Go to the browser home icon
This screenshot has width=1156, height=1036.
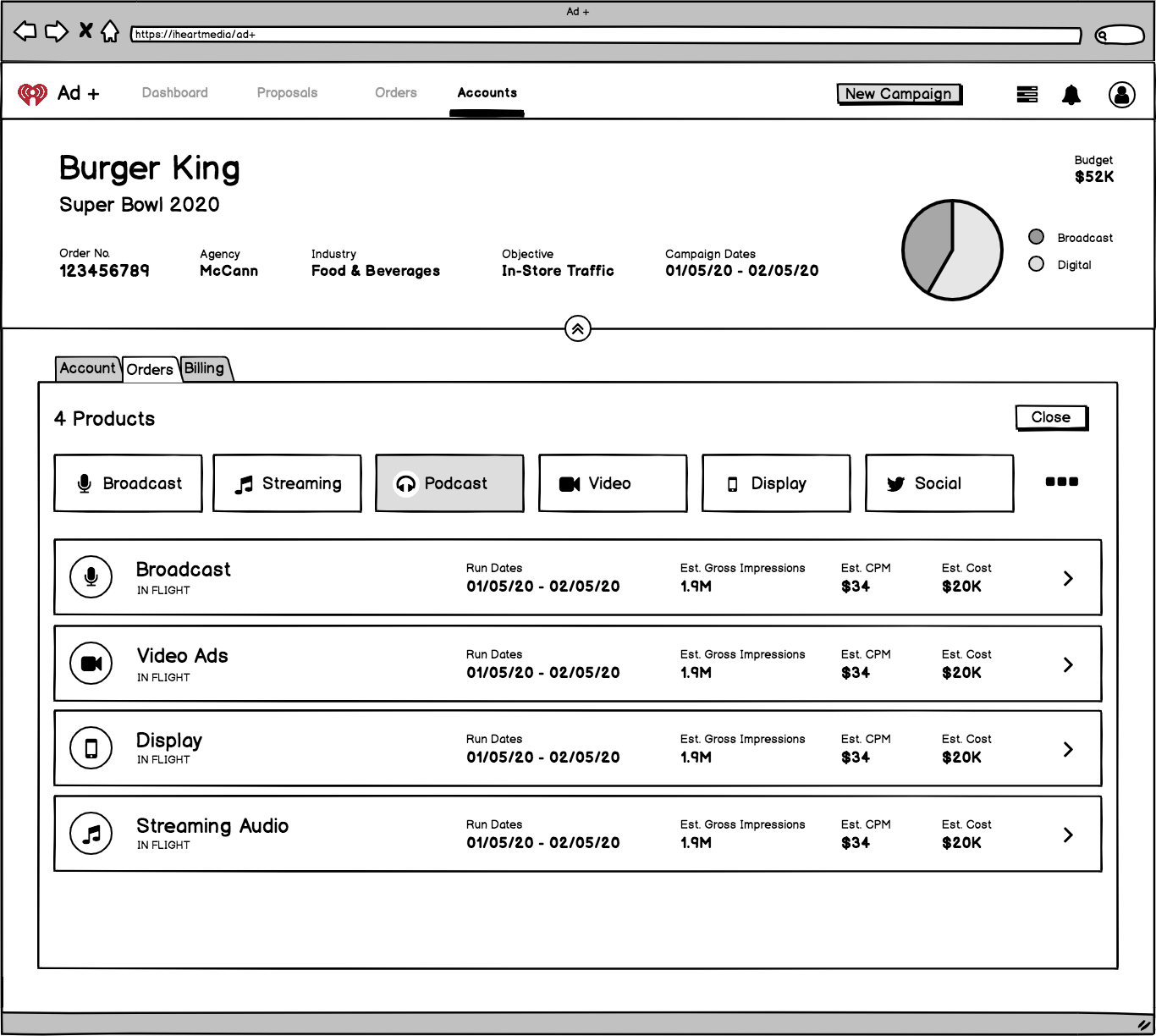click(x=110, y=32)
